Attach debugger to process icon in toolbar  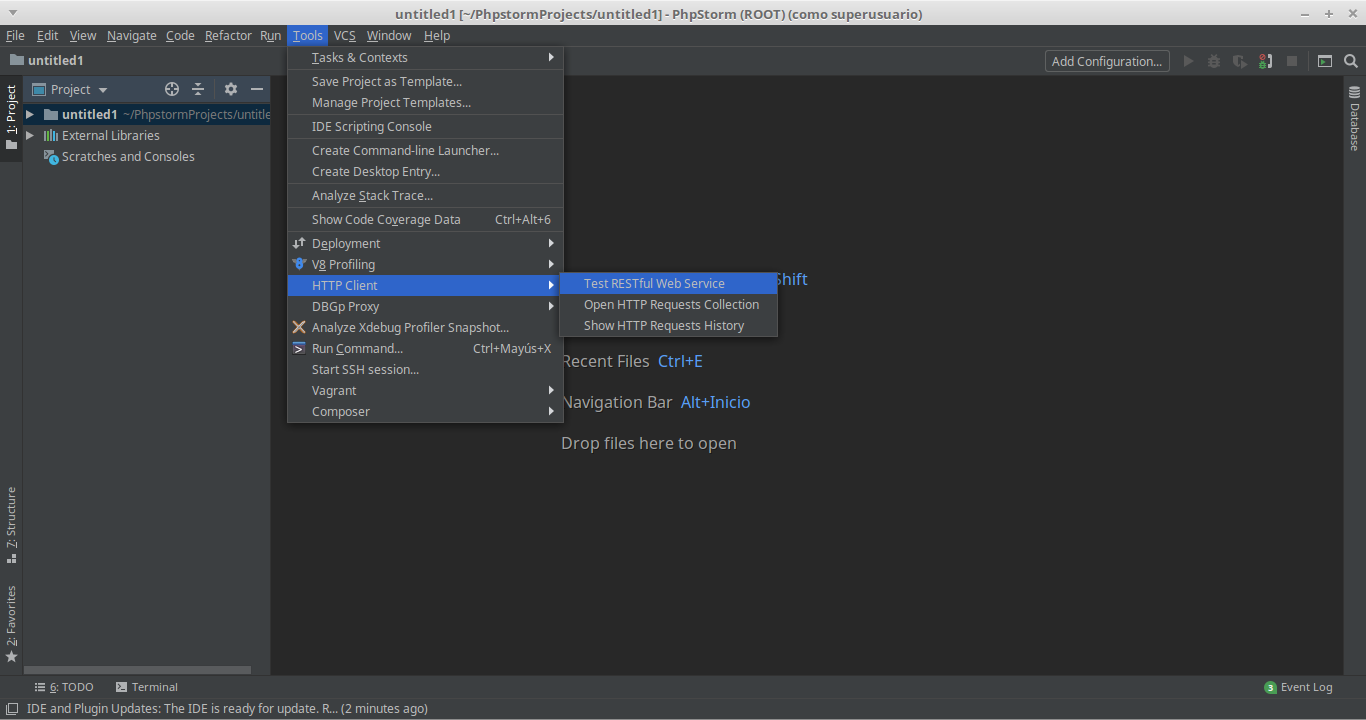(x=1265, y=60)
